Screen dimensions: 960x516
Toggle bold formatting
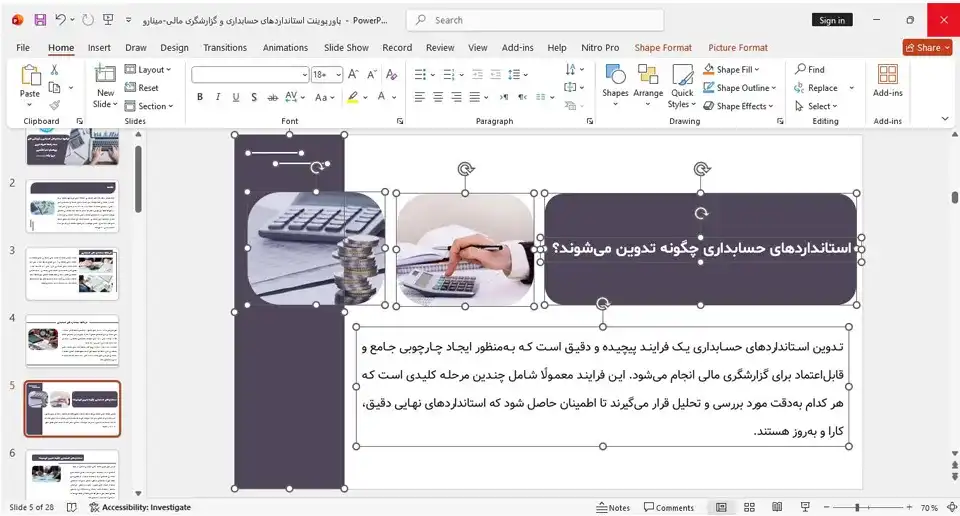coord(200,97)
